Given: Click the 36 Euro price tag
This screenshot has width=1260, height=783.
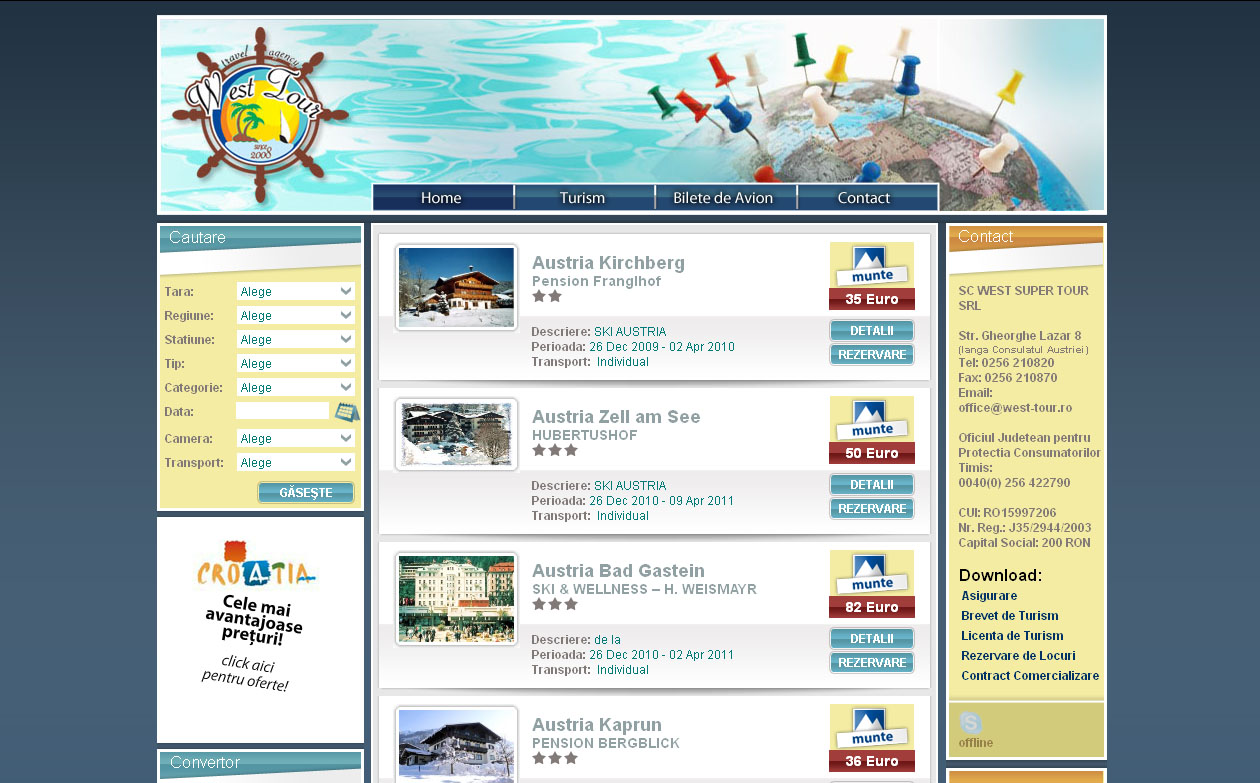Looking at the screenshot, I should 872,761.
